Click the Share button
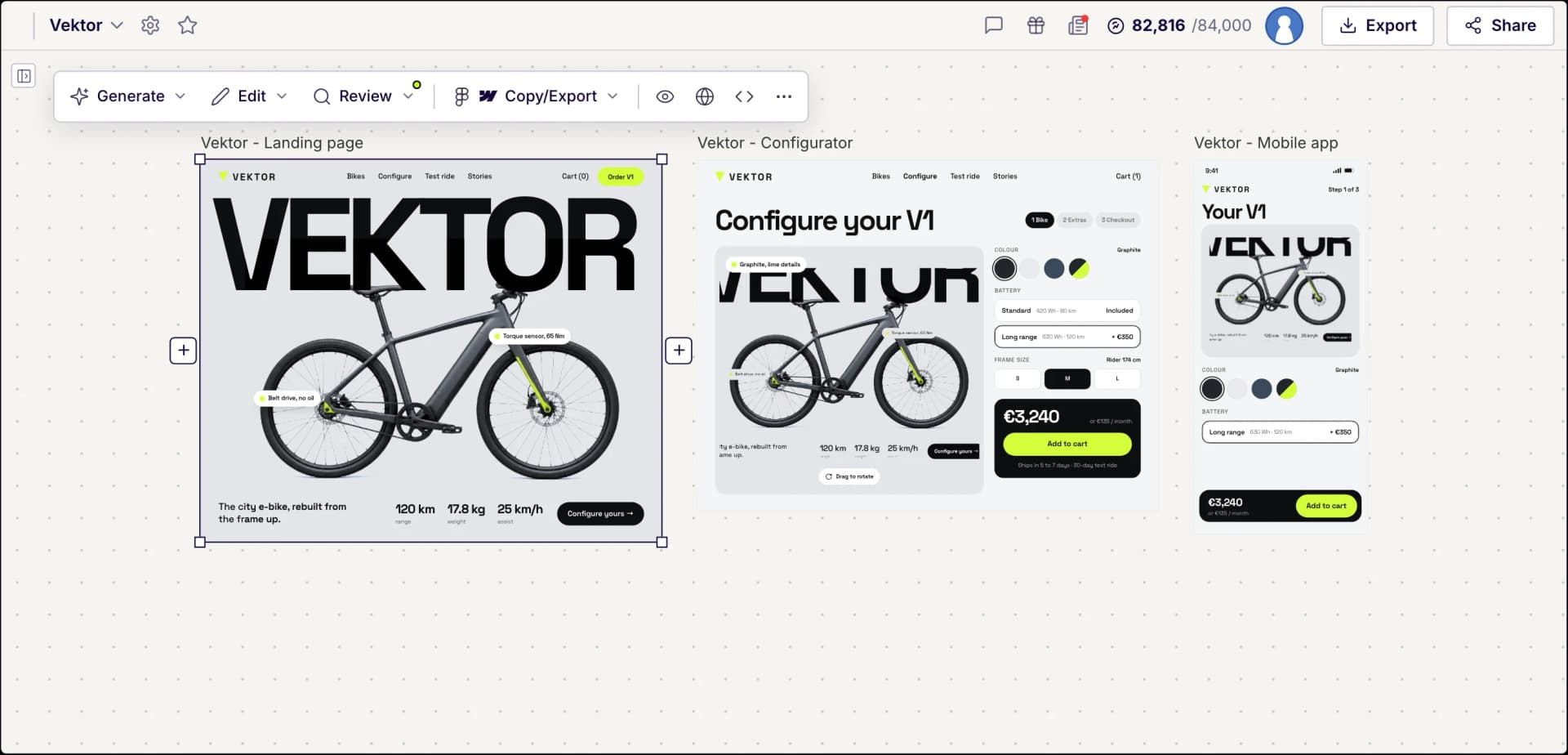The image size is (1568, 755). pos(1500,25)
